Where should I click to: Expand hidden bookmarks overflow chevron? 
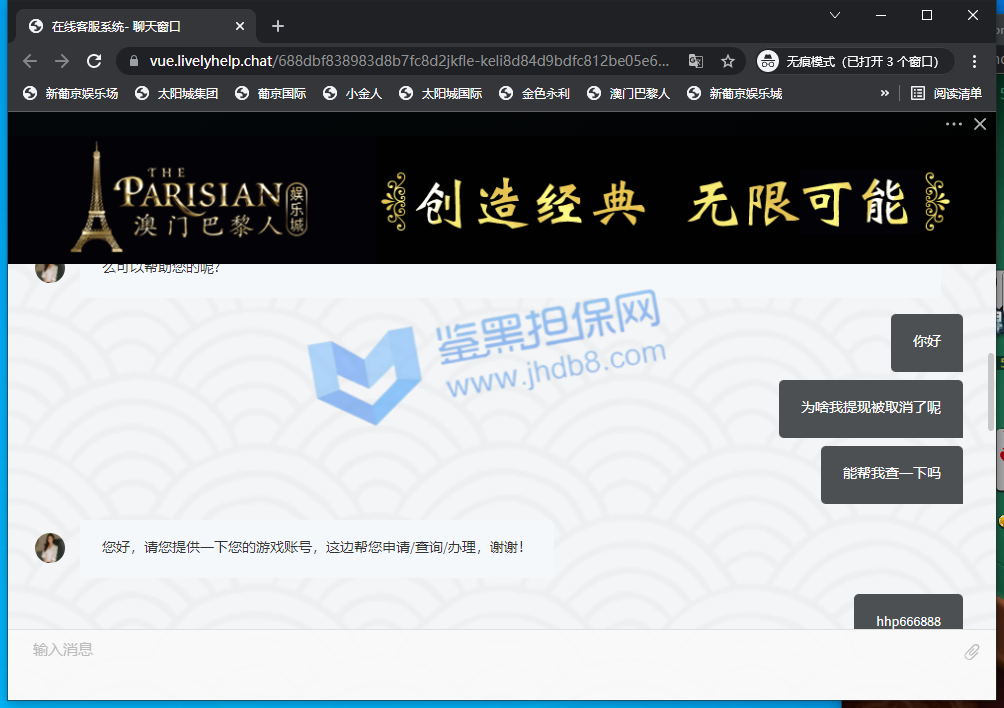pos(884,93)
